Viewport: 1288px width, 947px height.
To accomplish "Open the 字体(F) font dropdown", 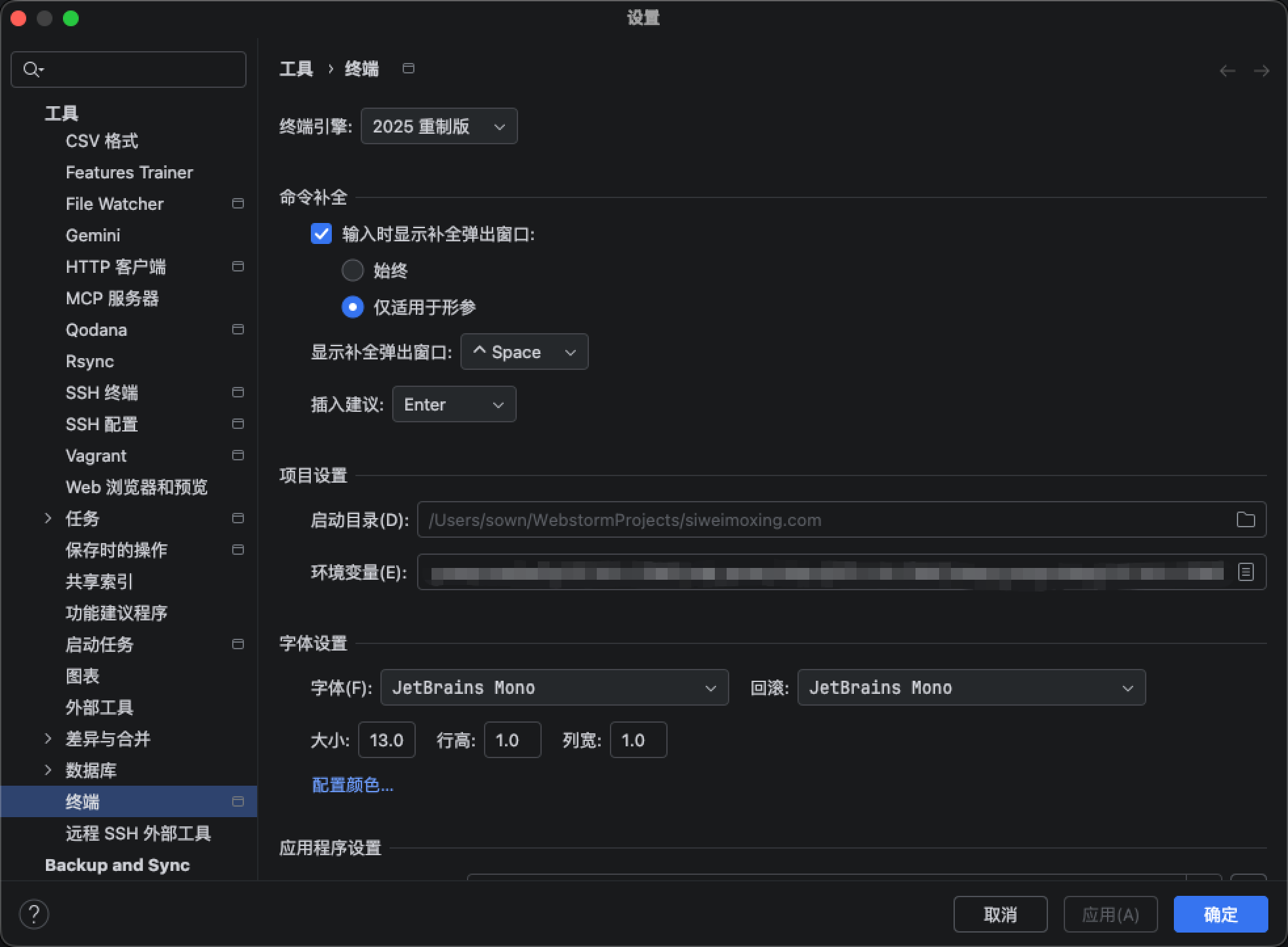I will click(x=554, y=688).
